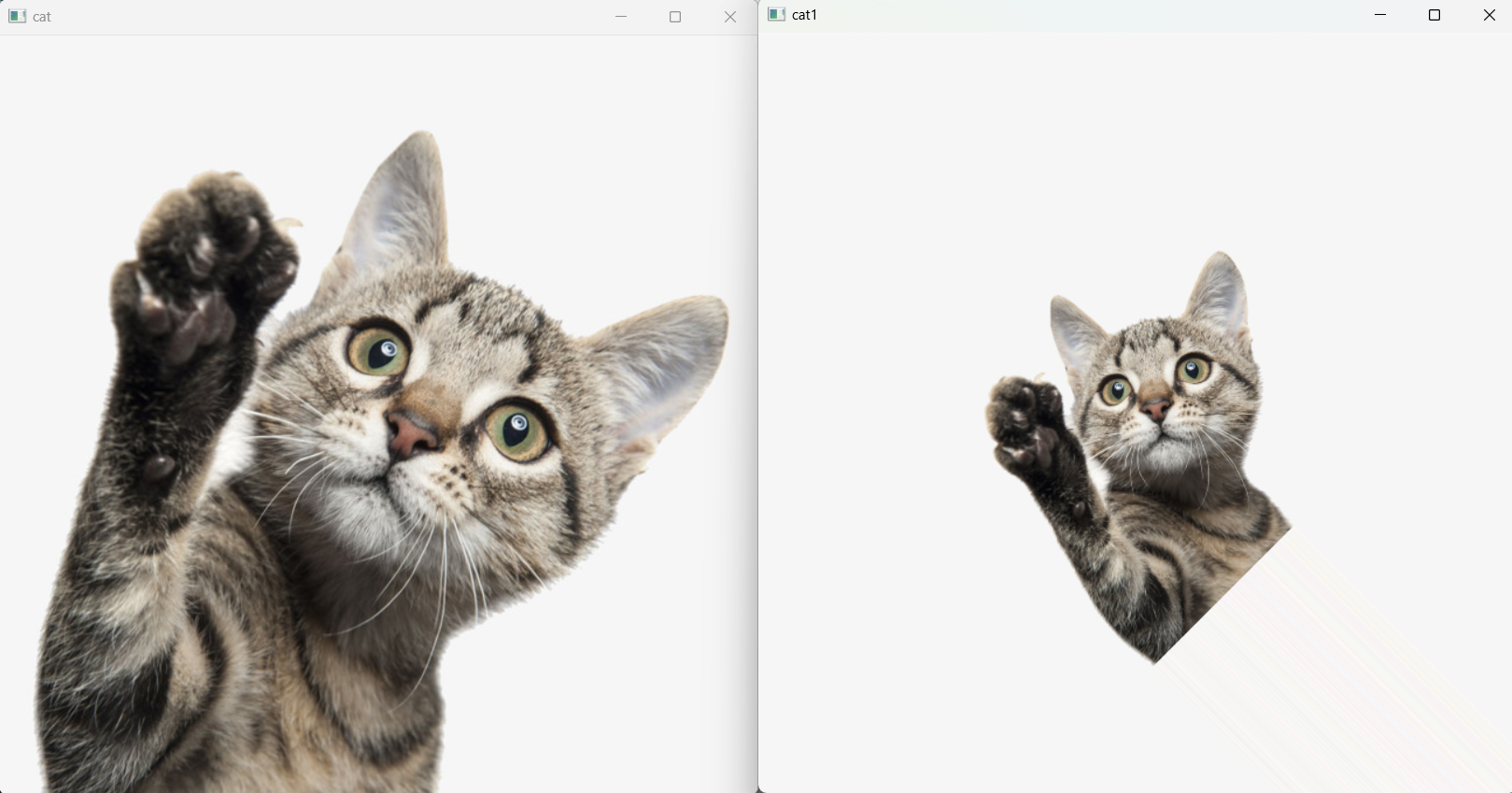The width and height of the screenshot is (1512, 793).
Task: Maximize the cat window
Action: 675,17
